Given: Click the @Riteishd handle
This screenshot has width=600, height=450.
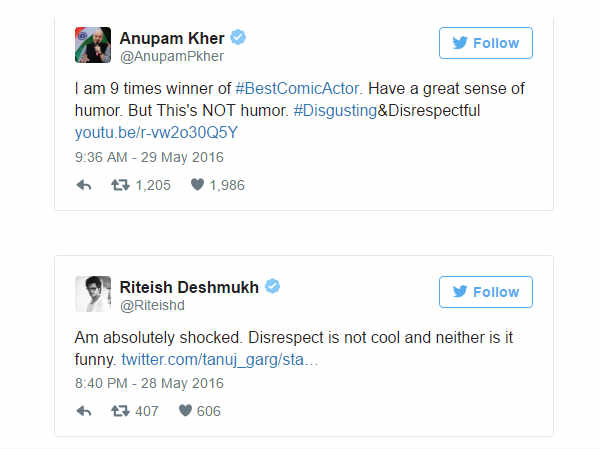Looking at the screenshot, I should (148, 305).
